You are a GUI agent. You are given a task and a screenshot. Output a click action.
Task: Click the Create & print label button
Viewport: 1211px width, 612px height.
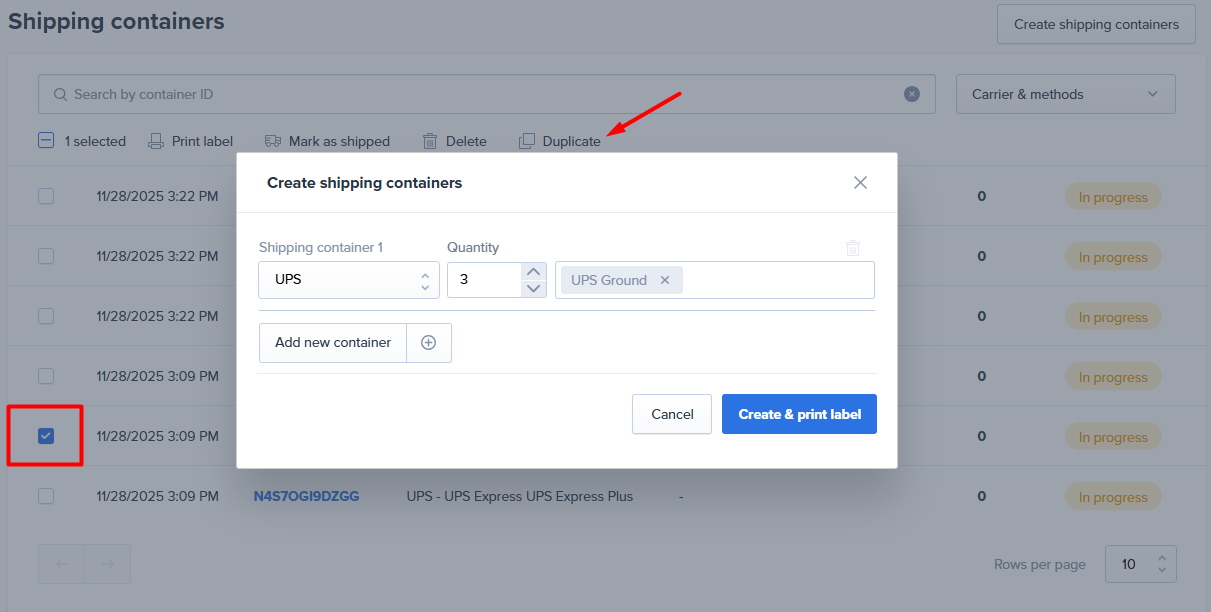(799, 414)
